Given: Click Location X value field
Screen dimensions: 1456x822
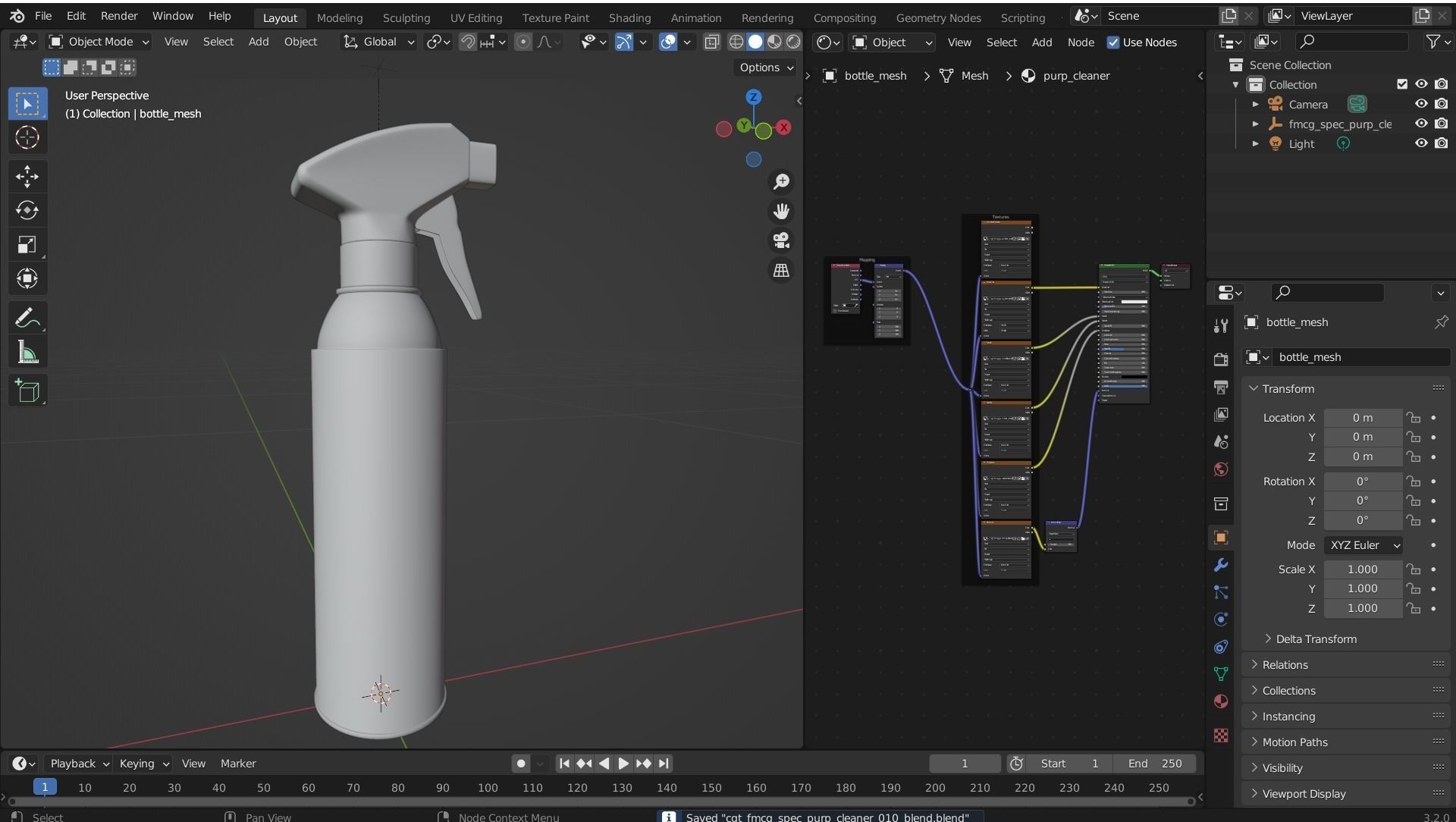Looking at the screenshot, I should [1363, 418].
